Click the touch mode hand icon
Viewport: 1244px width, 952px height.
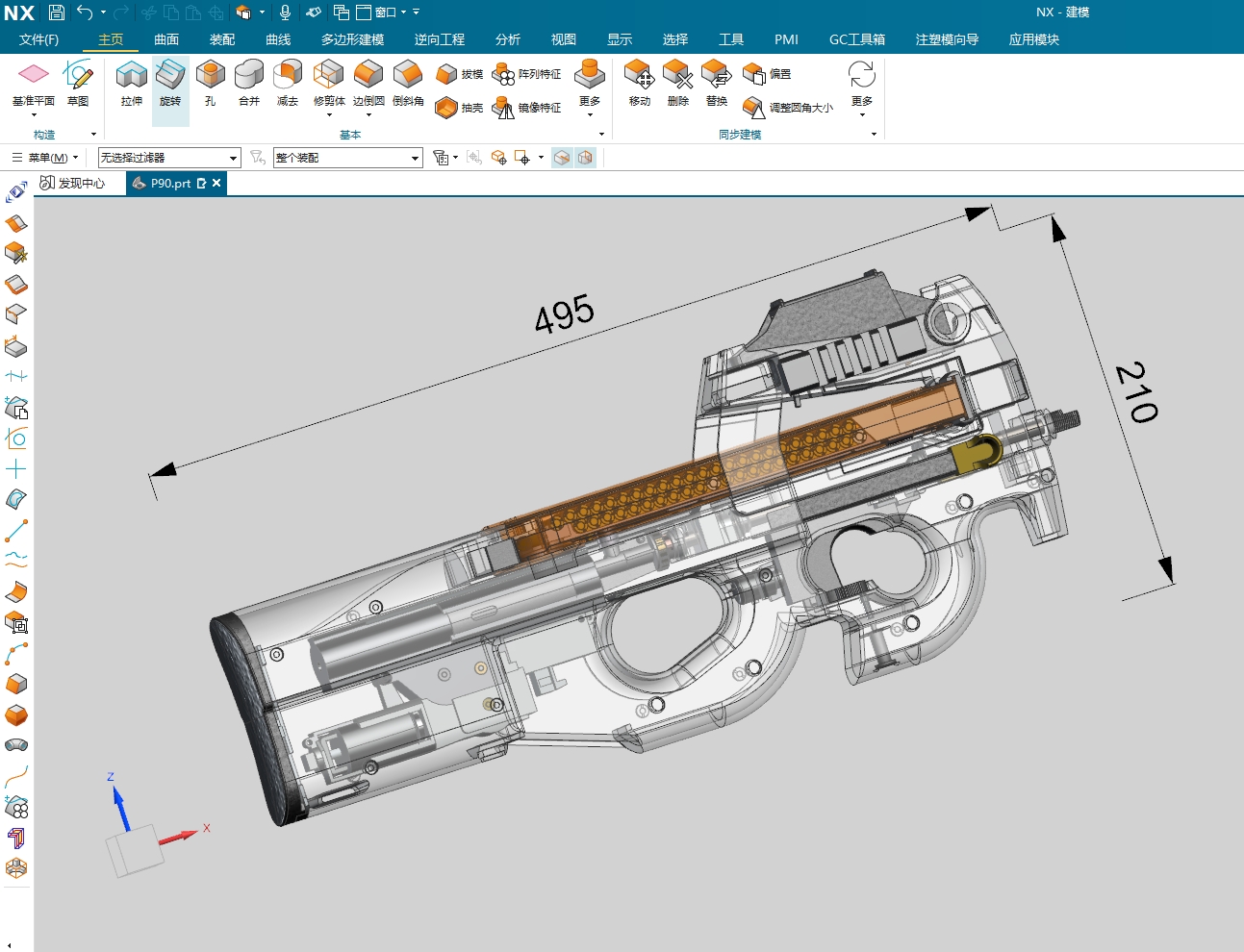click(x=314, y=13)
